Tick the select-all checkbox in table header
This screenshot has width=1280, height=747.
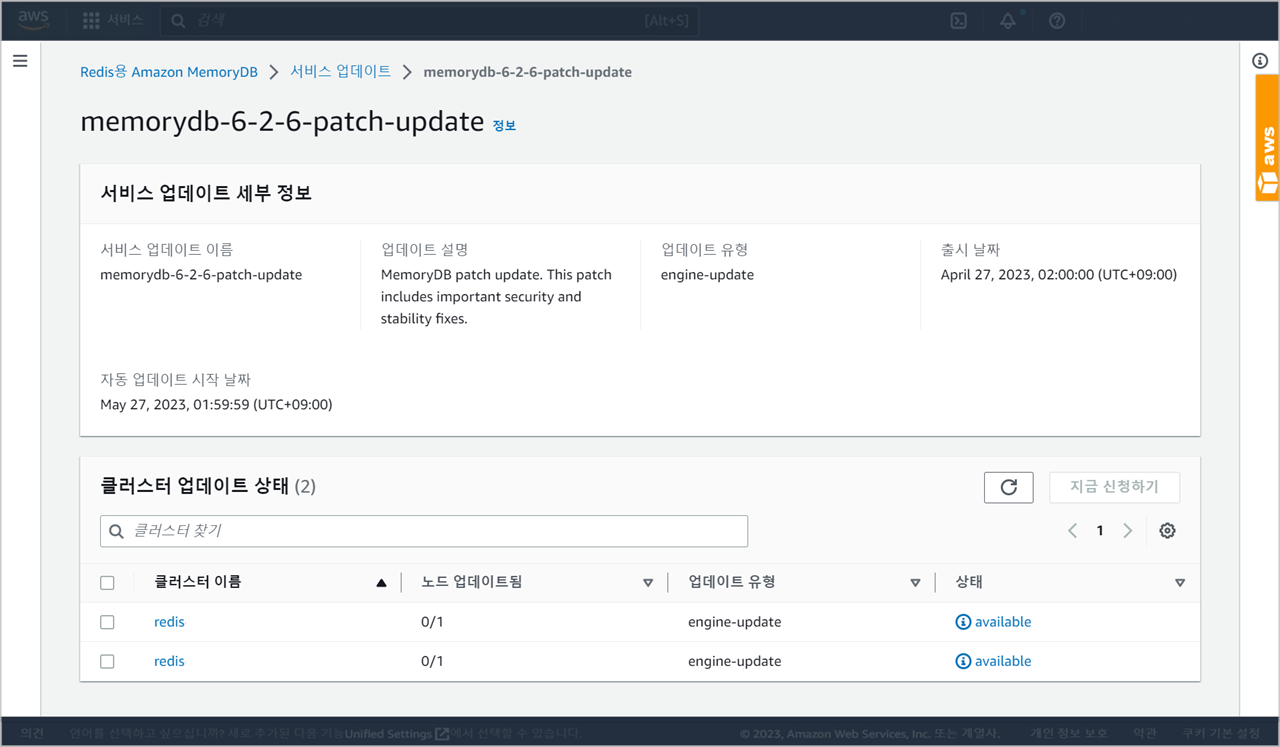pos(107,583)
